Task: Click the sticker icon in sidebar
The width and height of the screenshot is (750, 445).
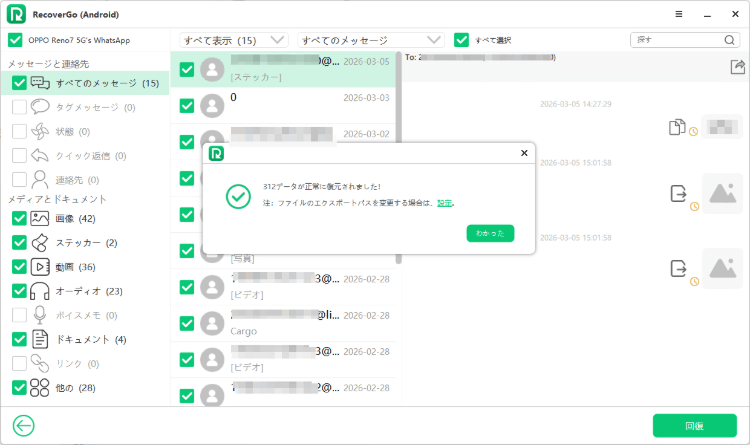Action: pyautogui.click(x=40, y=243)
